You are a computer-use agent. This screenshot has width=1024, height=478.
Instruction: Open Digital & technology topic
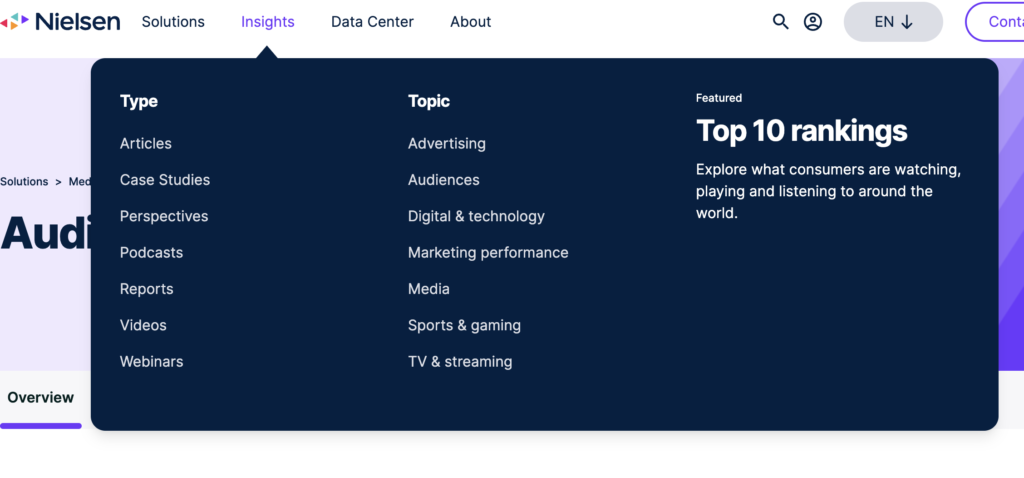(x=476, y=216)
